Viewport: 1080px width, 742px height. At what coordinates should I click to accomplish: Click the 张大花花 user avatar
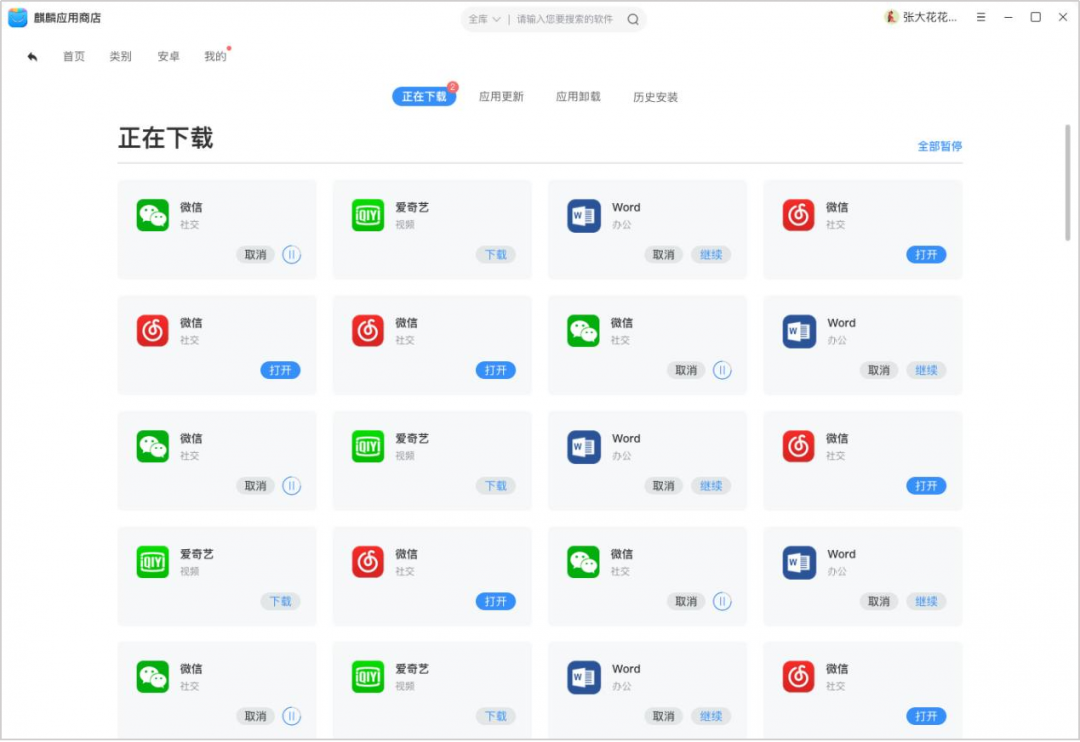893,16
